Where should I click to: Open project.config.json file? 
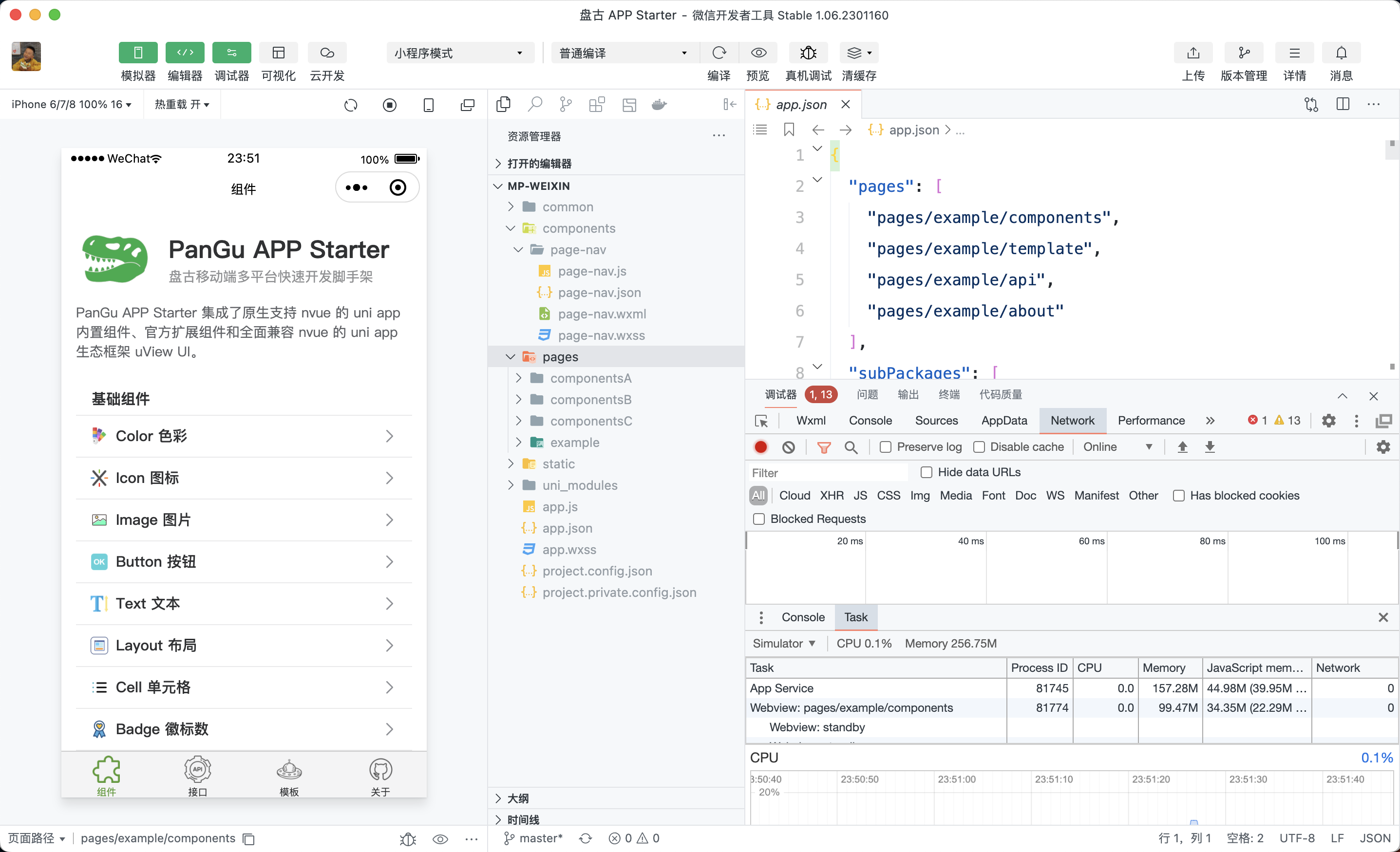pos(617,571)
